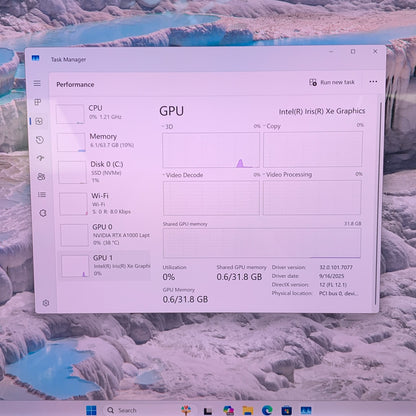Click DirectX version '12 (FL 12.1)'
This screenshot has width=416, height=416.
333,285
